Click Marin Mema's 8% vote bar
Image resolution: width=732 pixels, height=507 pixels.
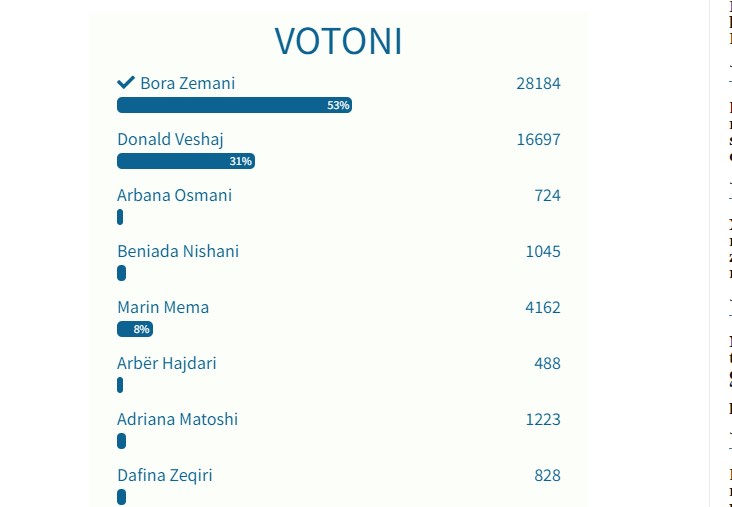tap(135, 329)
